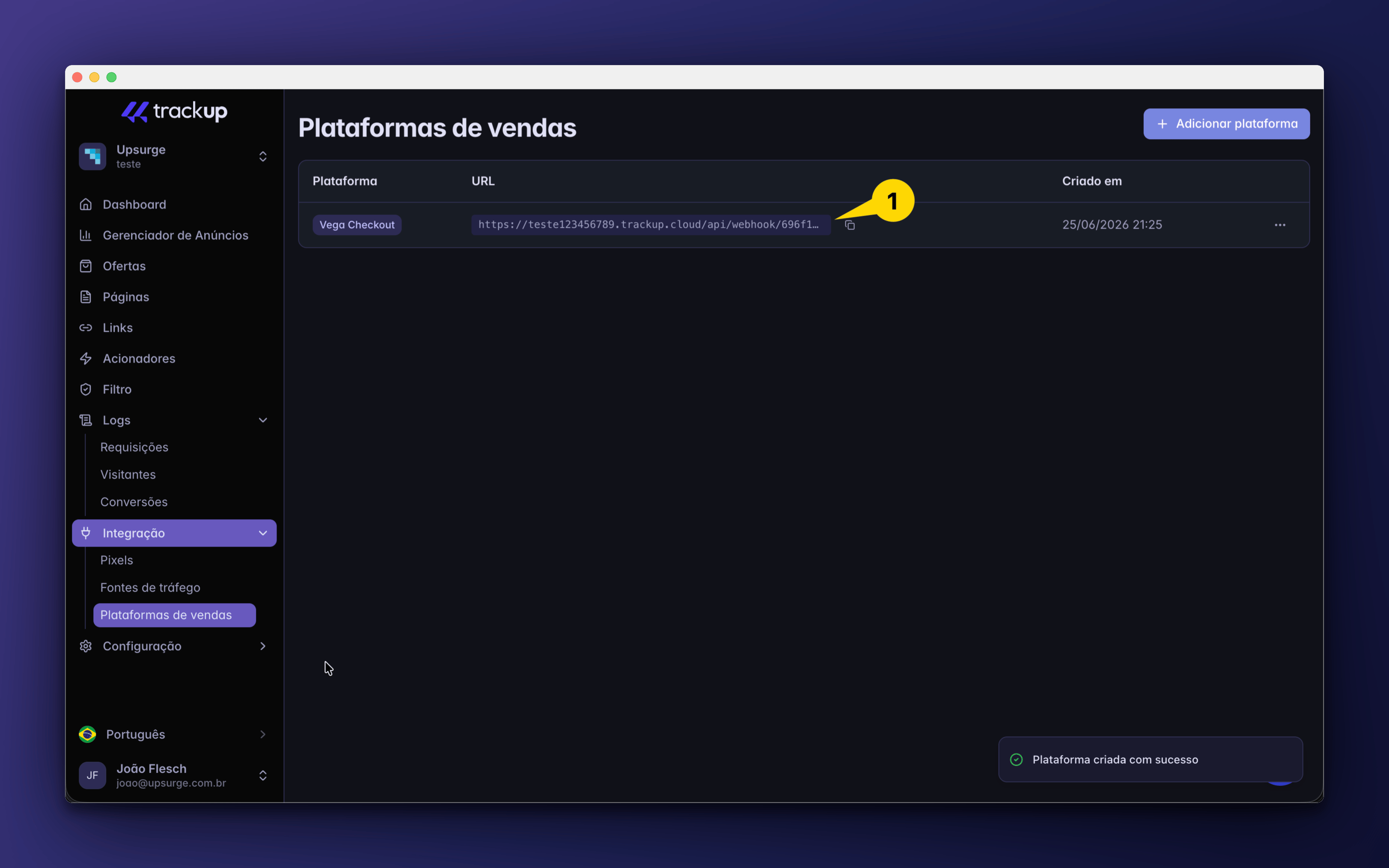Click the Brazil flag language icon
Image resolution: width=1389 pixels, height=868 pixels.
(x=87, y=734)
